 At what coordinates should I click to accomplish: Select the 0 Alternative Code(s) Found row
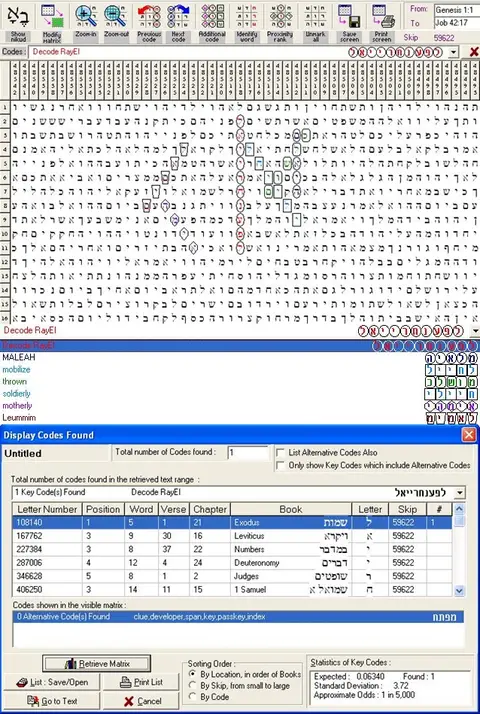click(x=238, y=617)
